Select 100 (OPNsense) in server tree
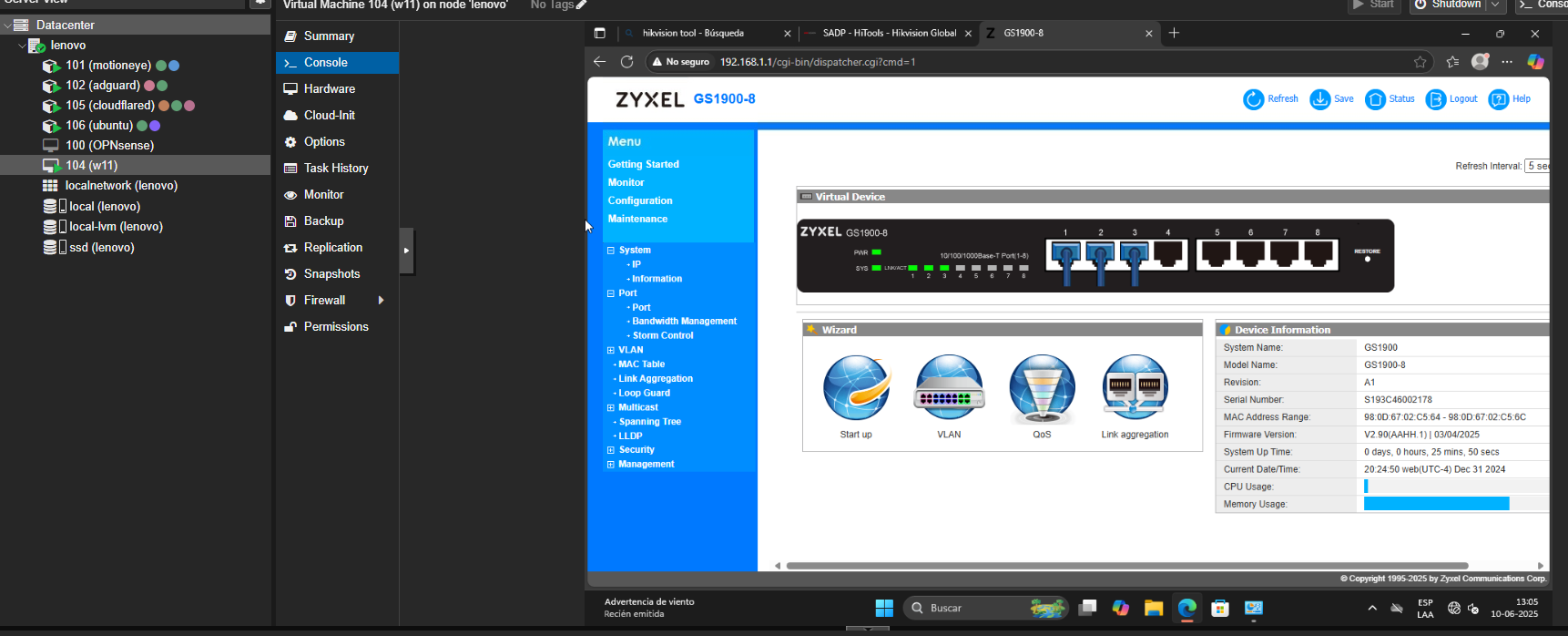 coord(135,146)
